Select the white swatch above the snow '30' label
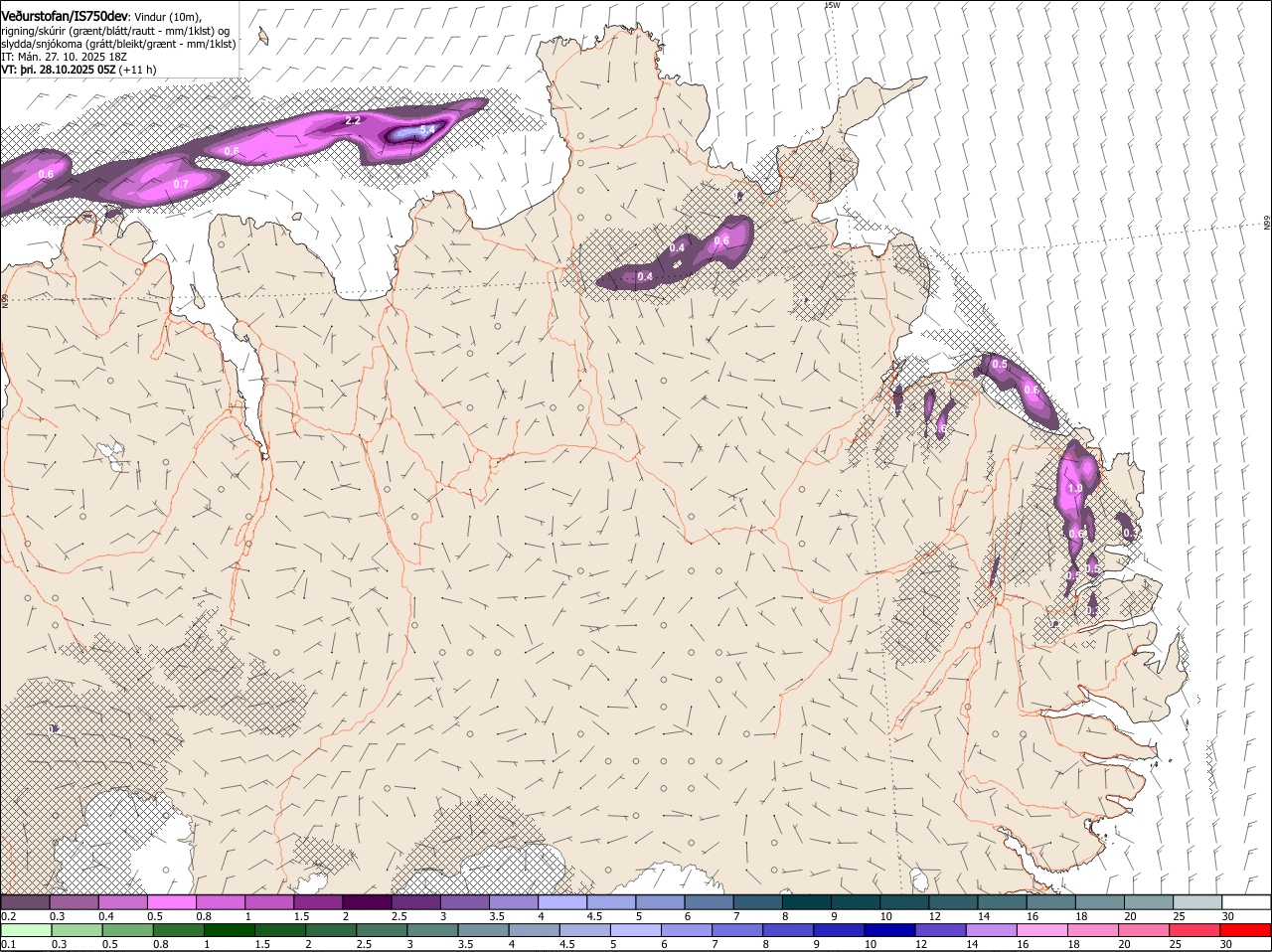 [1245, 902]
